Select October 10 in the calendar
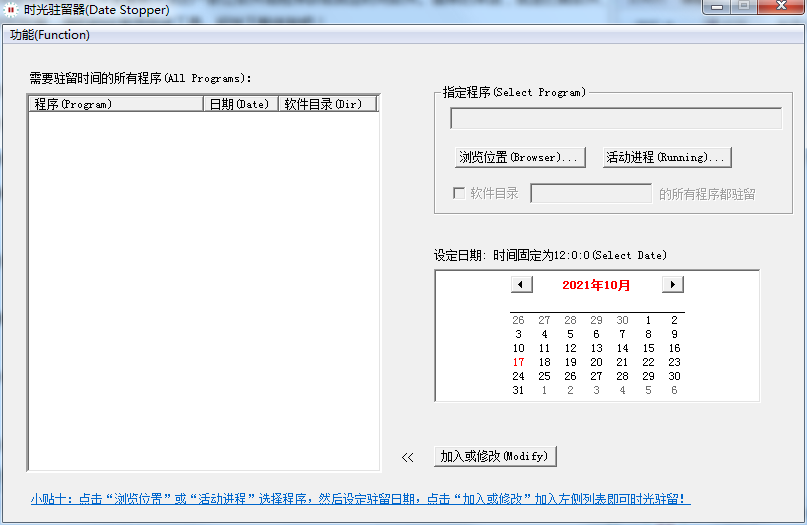807x525 pixels. [518, 348]
